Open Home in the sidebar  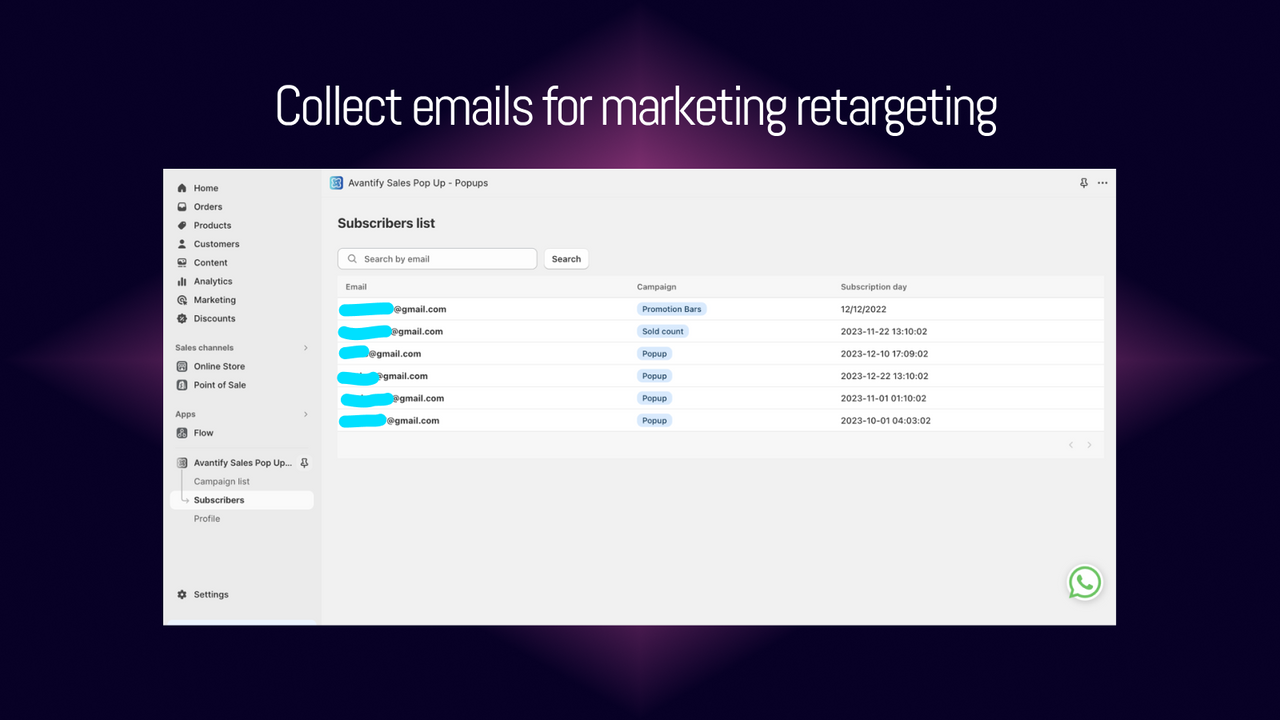[x=206, y=188]
